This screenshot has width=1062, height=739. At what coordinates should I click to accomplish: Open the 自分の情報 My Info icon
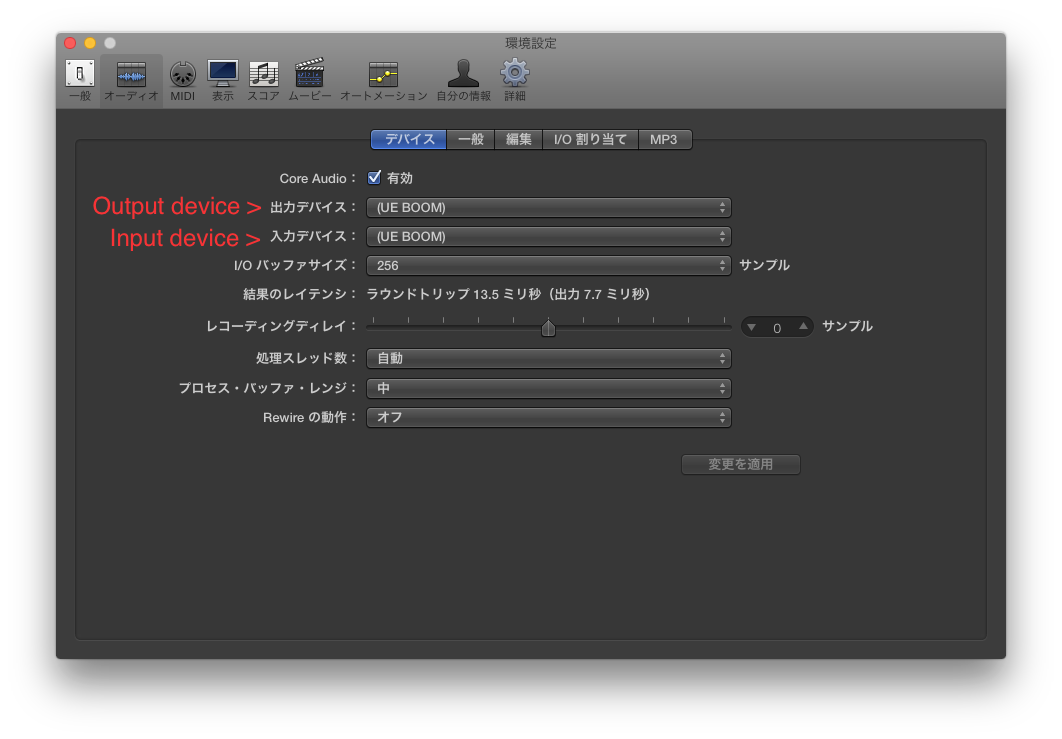point(463,80)
